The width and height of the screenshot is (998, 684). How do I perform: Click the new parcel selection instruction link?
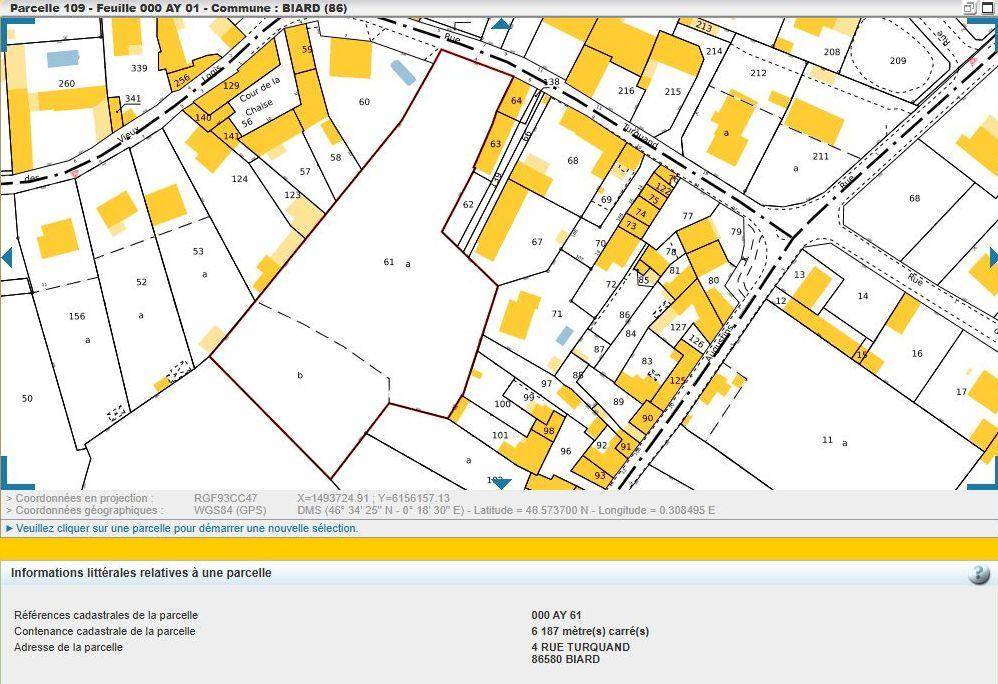point(187,528)
